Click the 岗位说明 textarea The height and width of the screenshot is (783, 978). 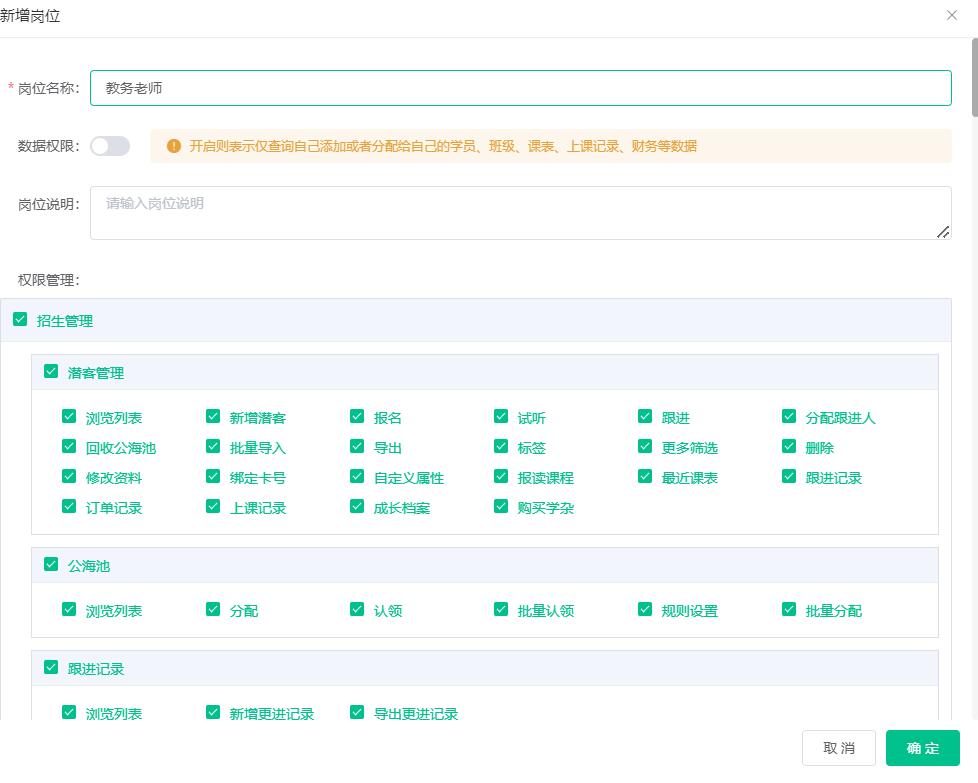[x=520, y=213]
